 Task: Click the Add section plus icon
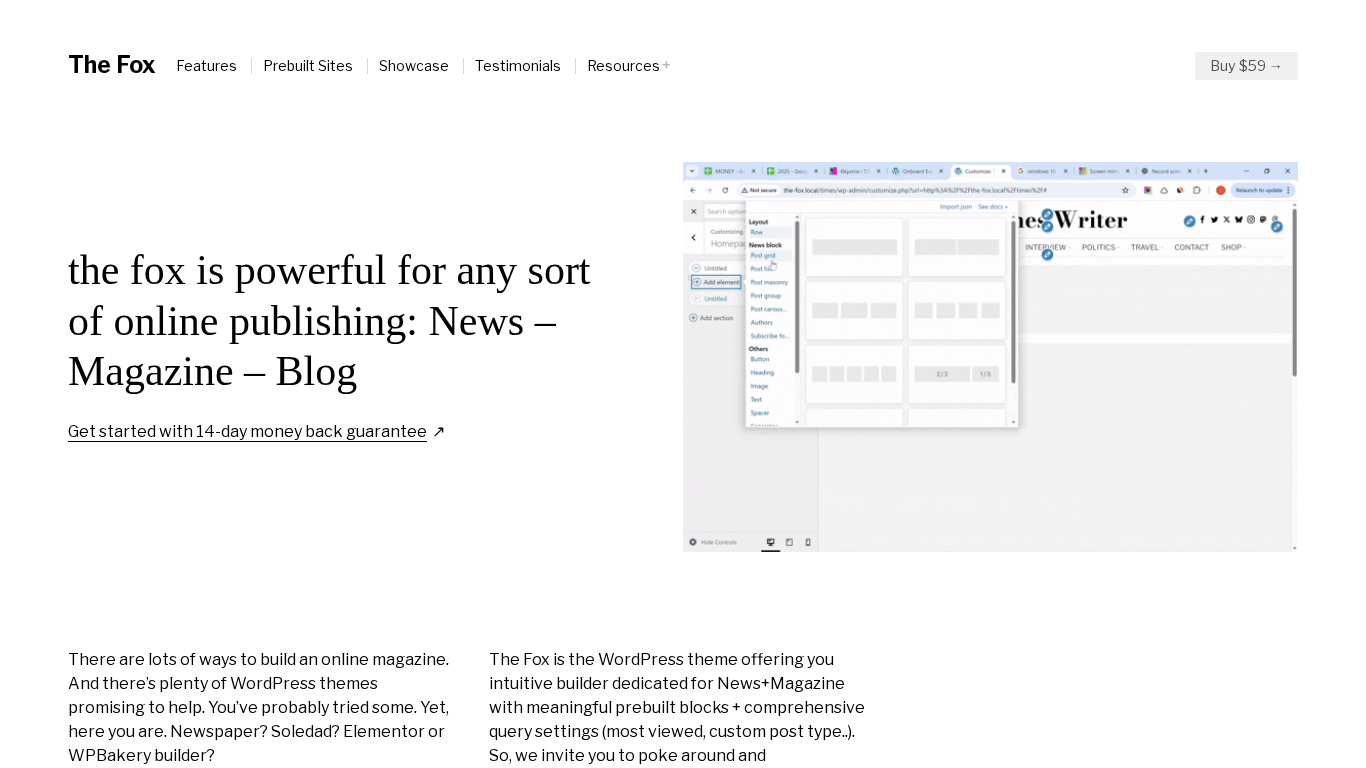(x=693, y=318)
